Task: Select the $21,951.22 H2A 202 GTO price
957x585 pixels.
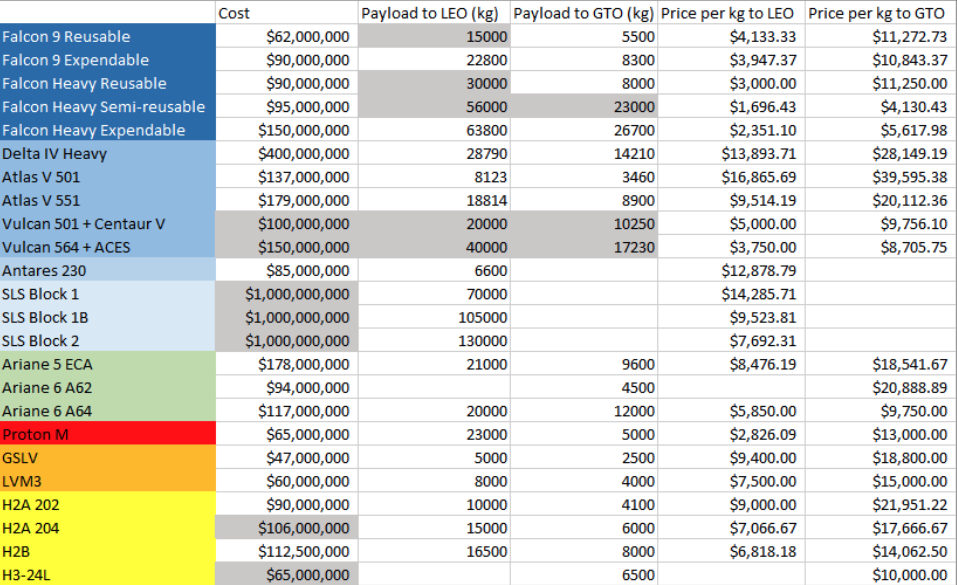Action: [x=881, y=504]
